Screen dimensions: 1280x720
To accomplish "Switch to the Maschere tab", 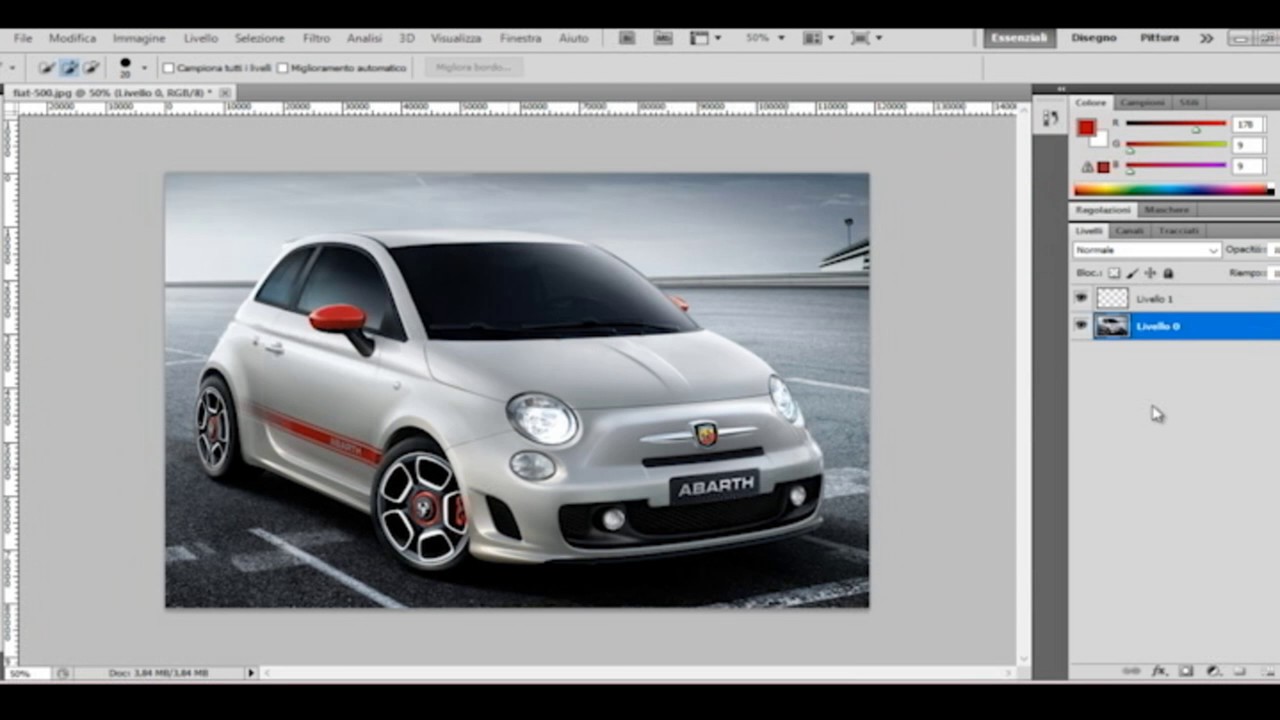I will [1166, 210].
